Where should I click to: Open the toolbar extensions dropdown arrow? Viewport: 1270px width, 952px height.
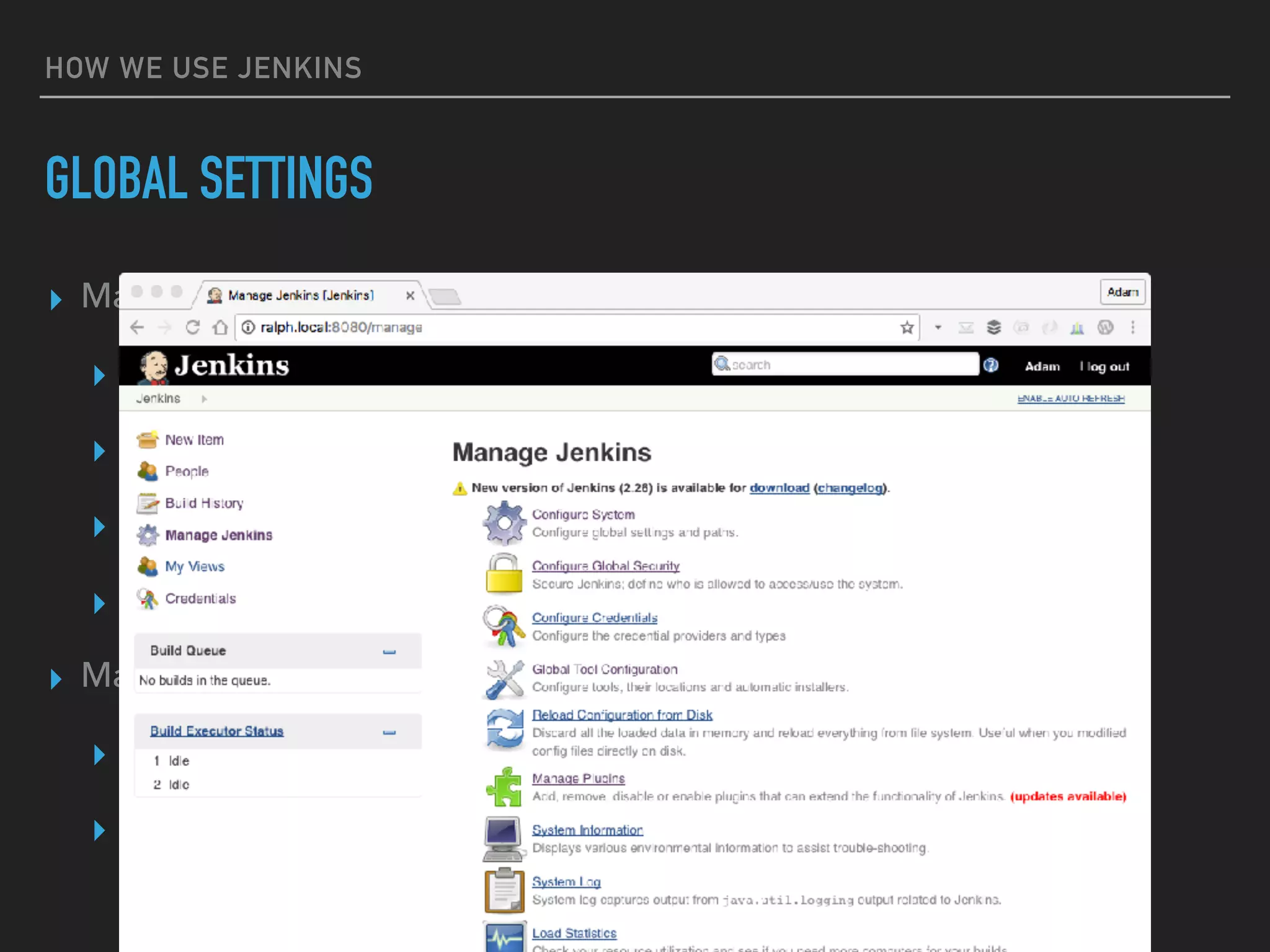(x=938, y=327)
